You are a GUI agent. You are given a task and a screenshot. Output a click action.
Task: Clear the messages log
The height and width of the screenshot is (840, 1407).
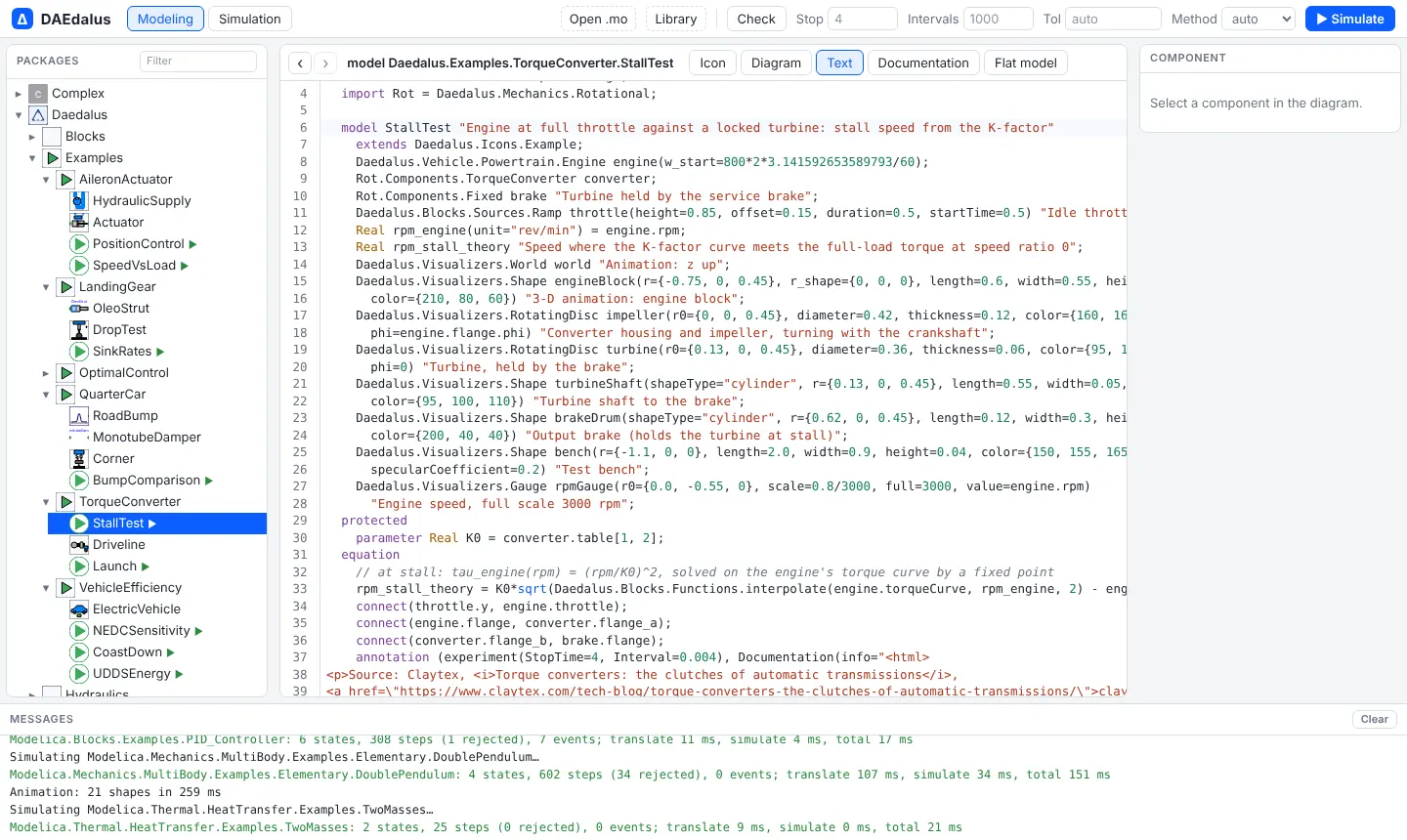click(x=1375, y=719)
